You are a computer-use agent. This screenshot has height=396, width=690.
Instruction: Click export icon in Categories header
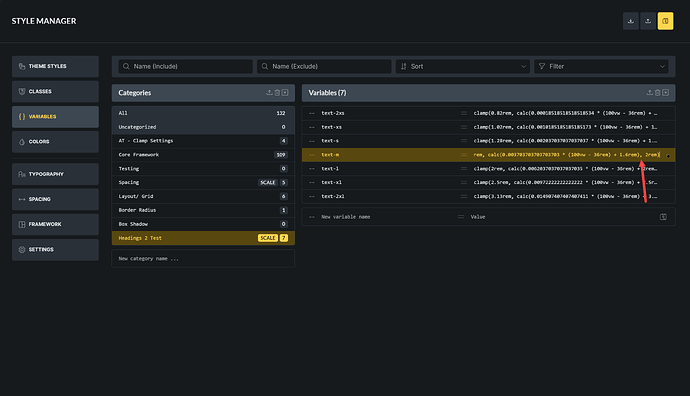(269, 93)
